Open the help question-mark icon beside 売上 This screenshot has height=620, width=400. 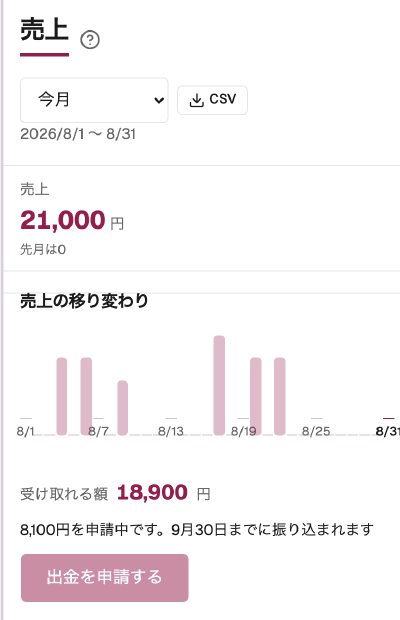pyautogui.click(x=90, y=40)
